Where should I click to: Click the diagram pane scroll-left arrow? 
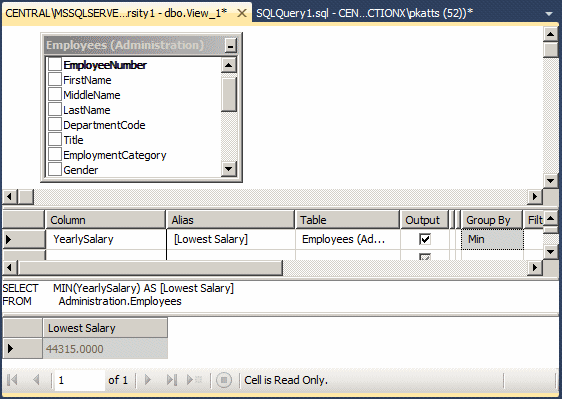[10, 196]
